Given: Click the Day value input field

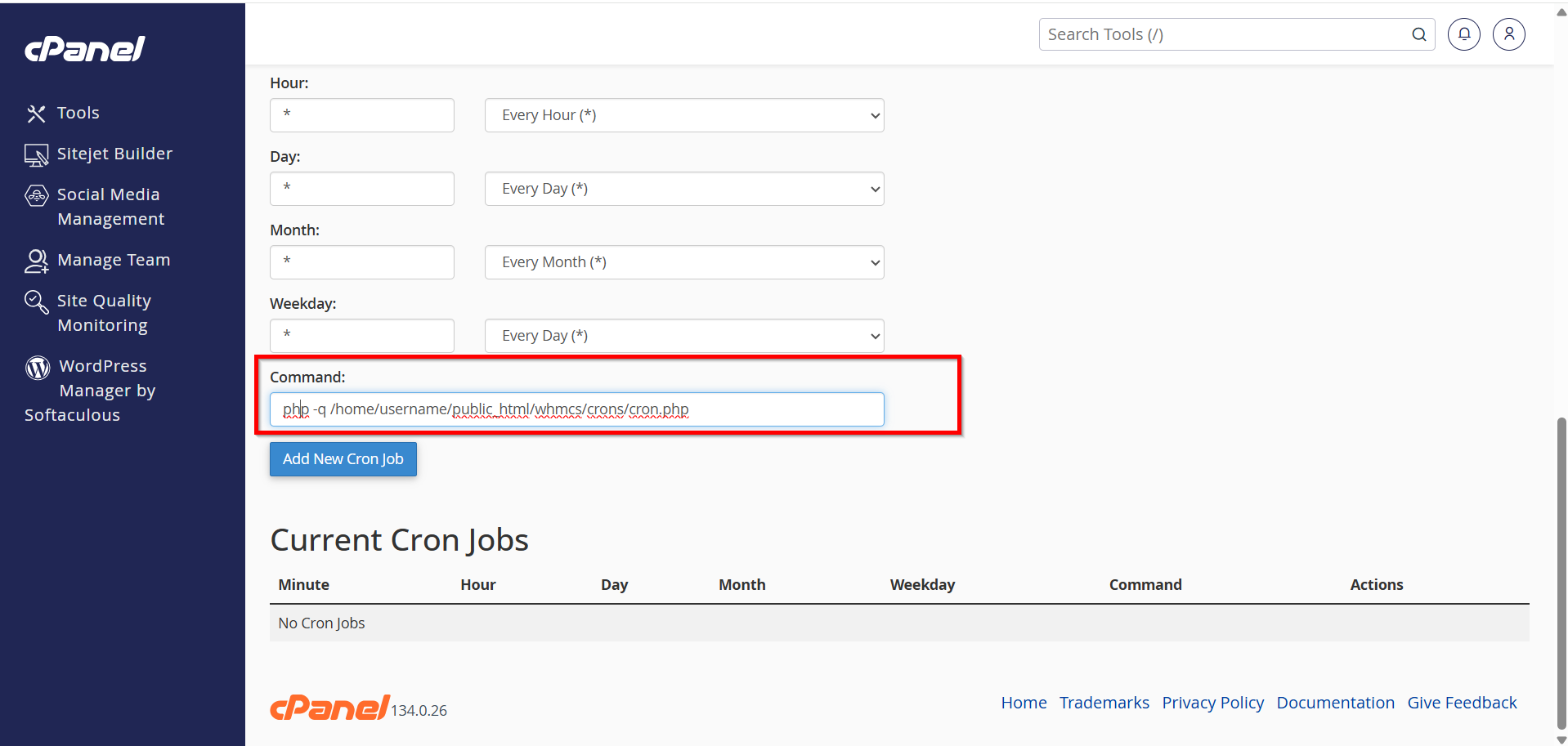Looking at the screenshot, I should click(362, 189).
